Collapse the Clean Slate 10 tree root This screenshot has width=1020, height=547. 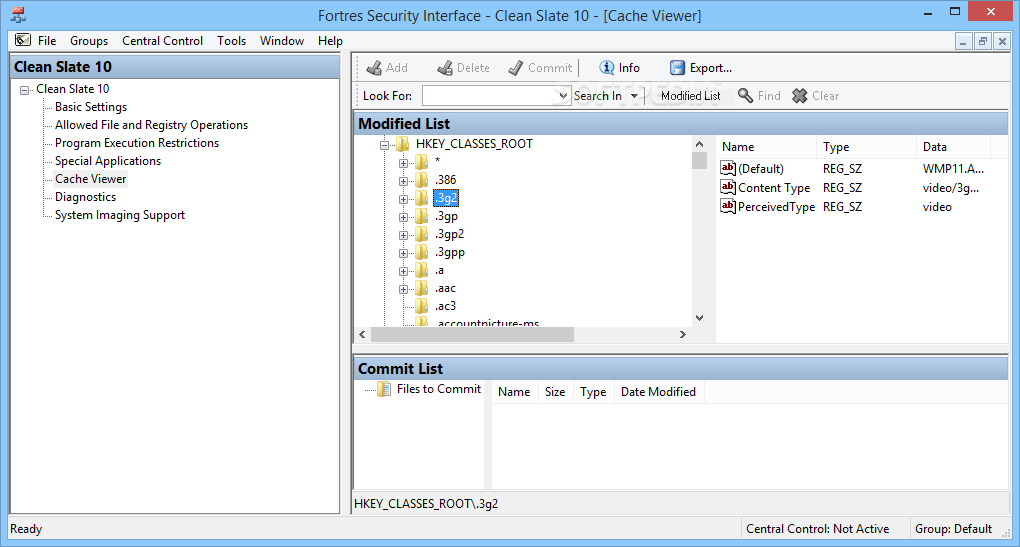pos(25,90)
